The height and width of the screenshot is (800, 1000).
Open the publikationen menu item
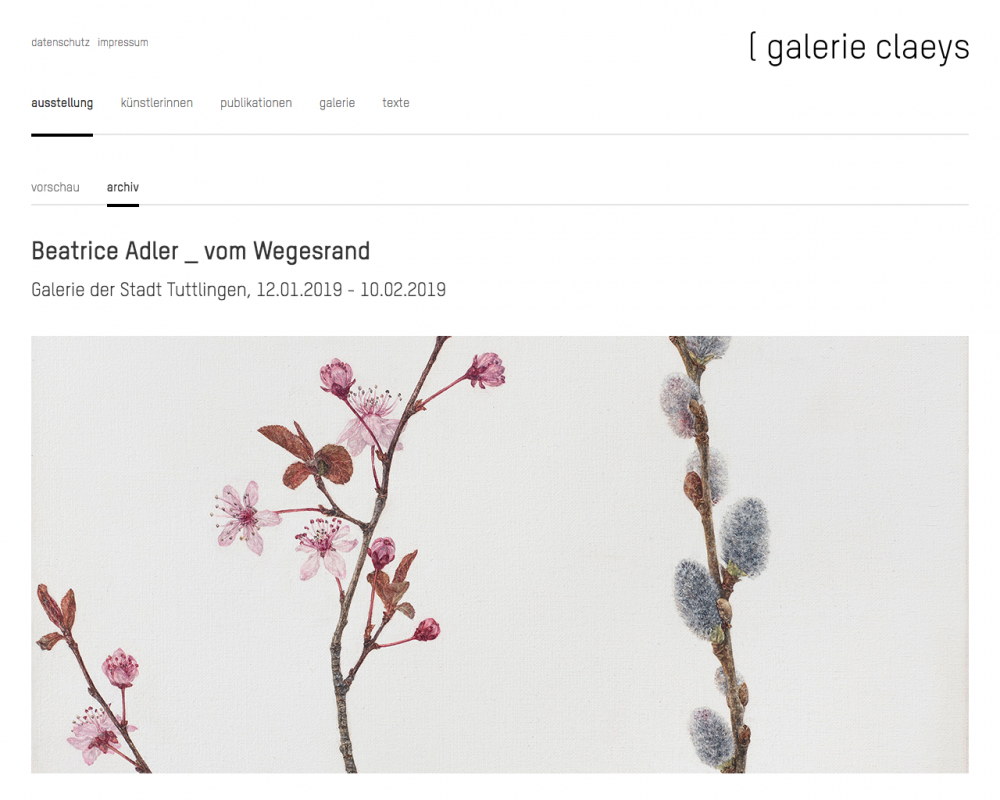(x=256, y=103)
